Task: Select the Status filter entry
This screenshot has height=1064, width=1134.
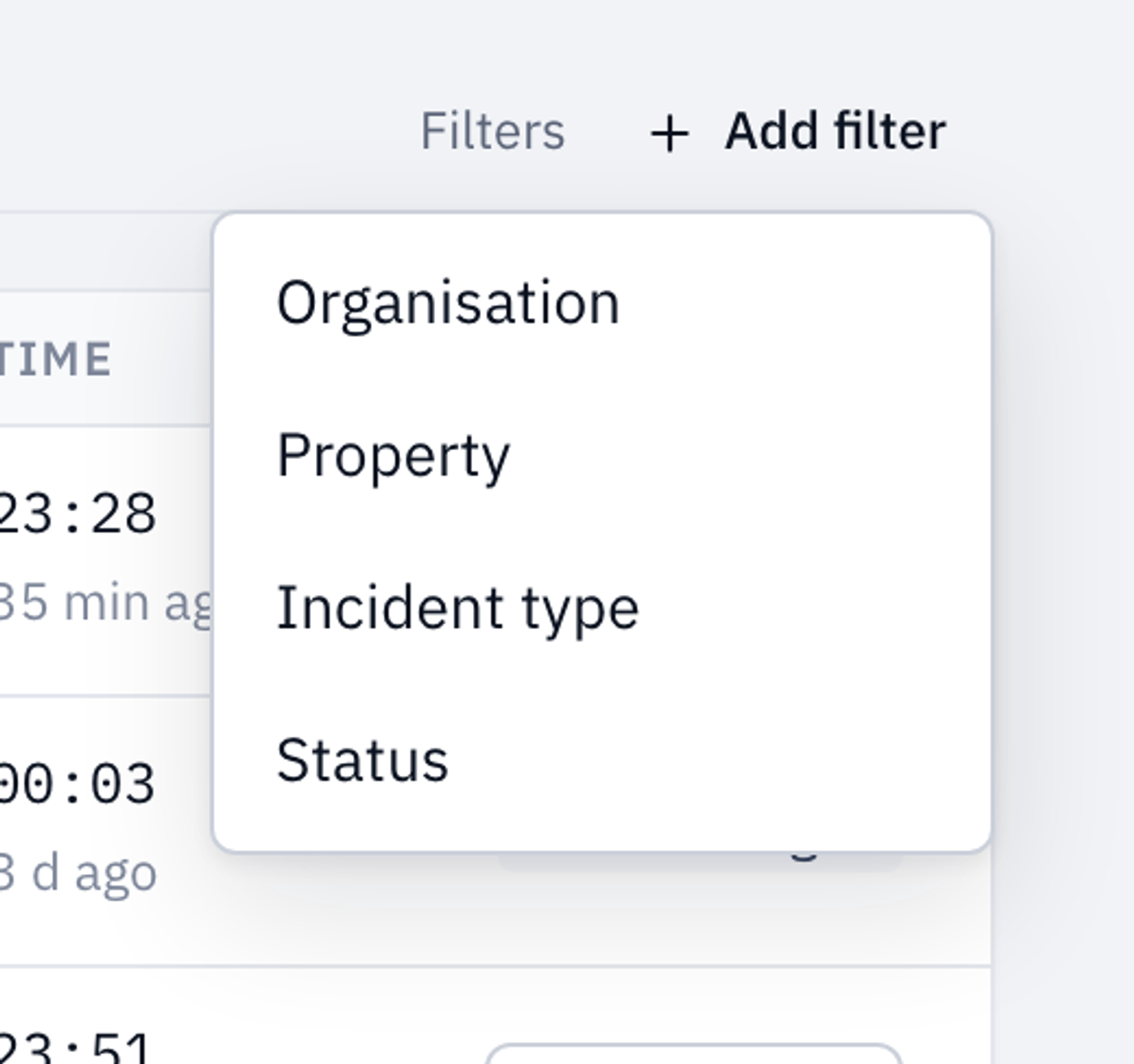Action: coord(602,760)
